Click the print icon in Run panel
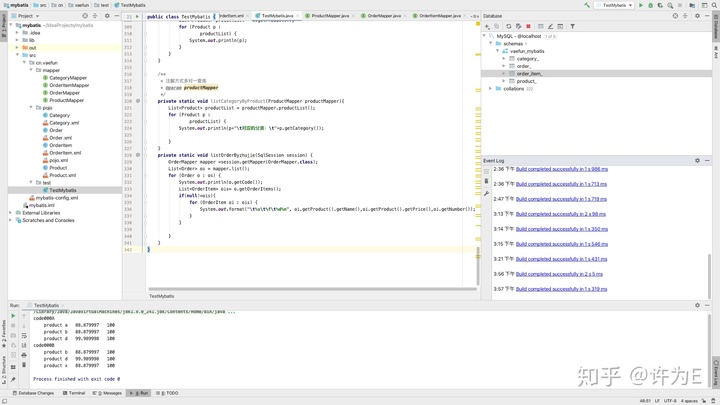Viewport: 720px width, 405px height. 24,355
